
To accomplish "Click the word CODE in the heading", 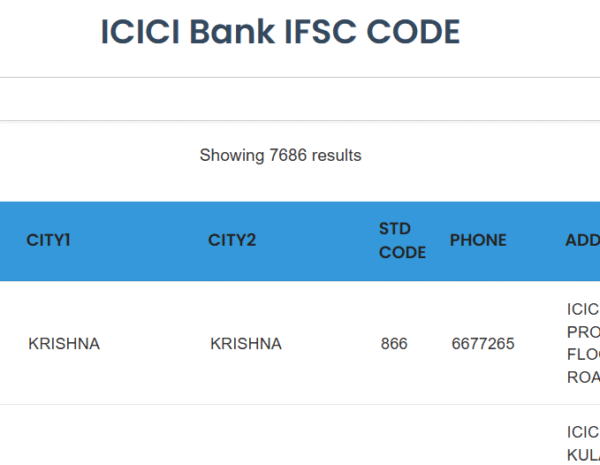I will pos(410,32).
